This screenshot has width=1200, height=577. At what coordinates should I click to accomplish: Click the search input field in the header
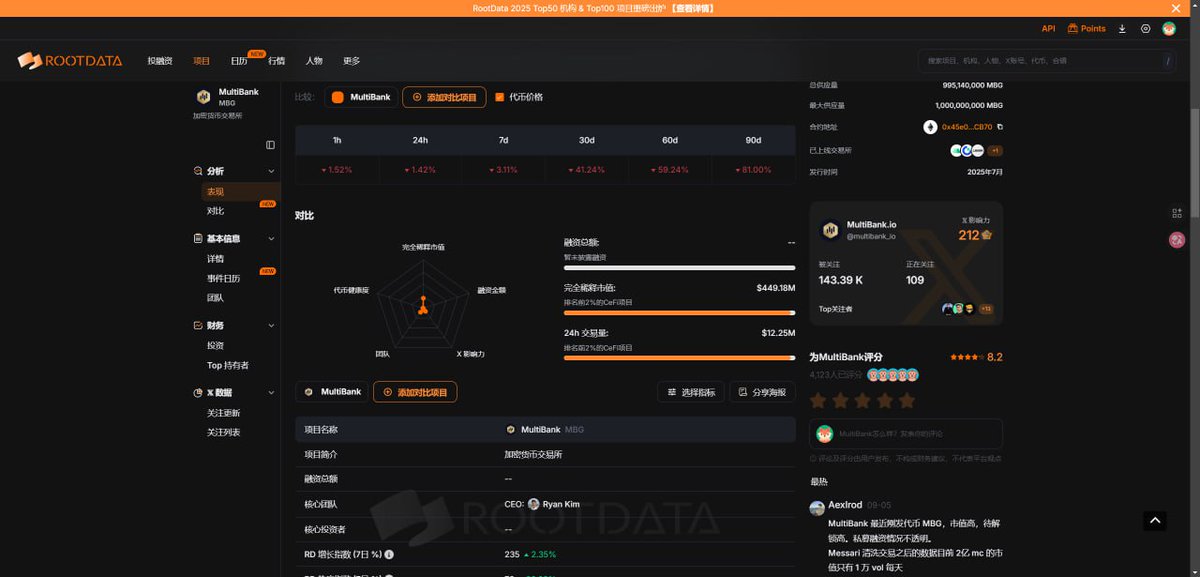click(1047, 61)
